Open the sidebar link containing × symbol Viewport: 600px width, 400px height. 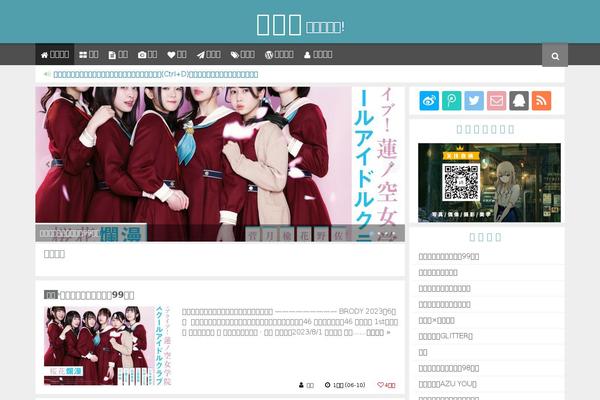(437, 320)
